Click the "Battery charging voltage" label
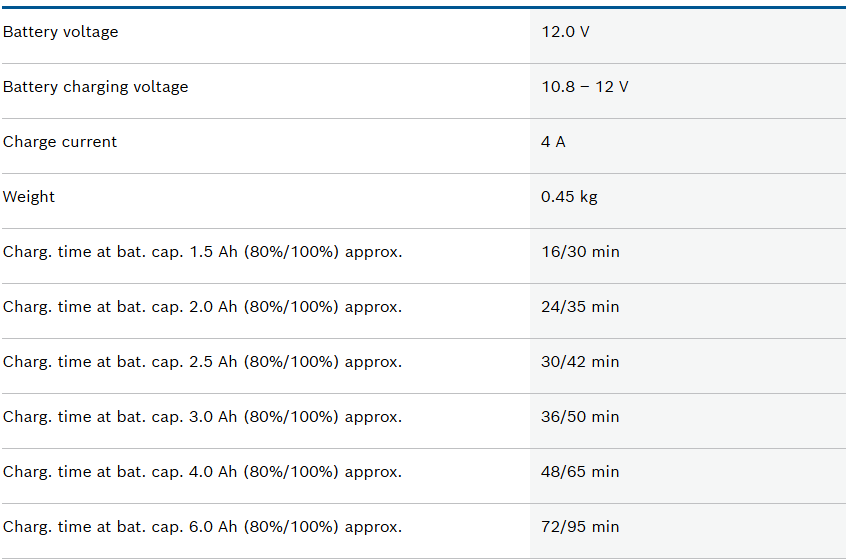Screen dimensions: 847x560 [x=96, y=87]
